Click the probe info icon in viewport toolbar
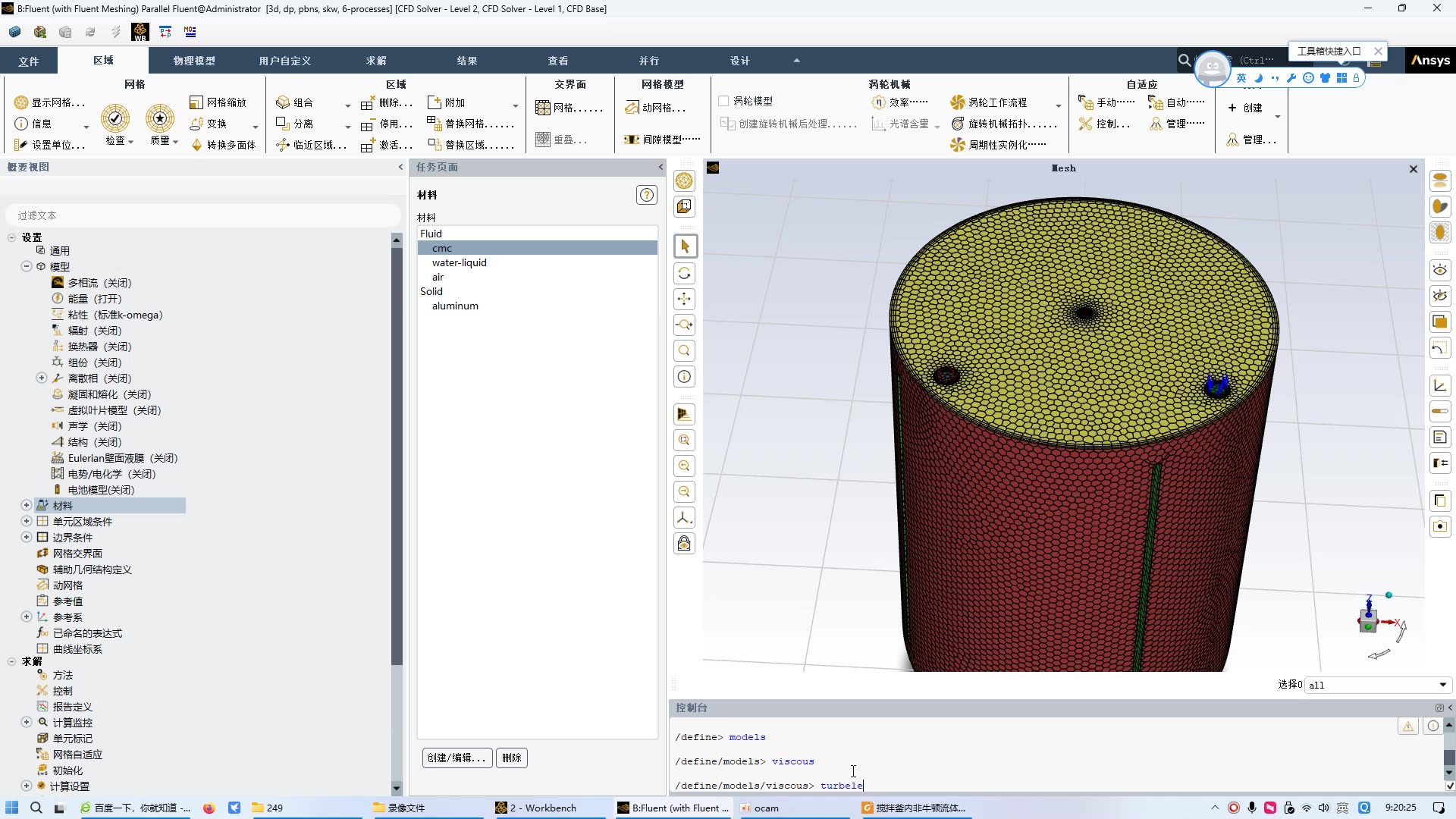 click(684, 377)
